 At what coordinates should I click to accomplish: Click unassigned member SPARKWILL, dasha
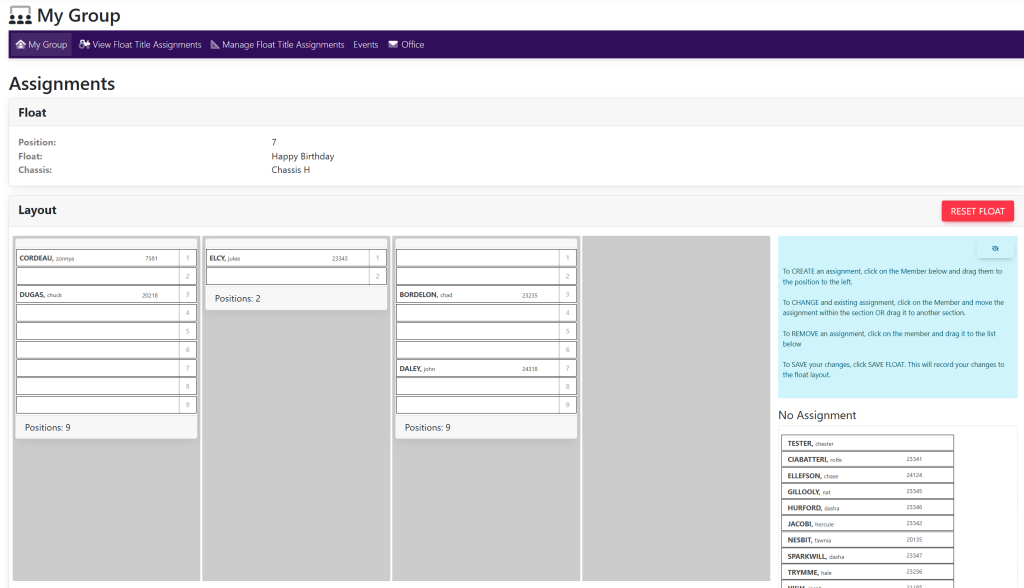866,556
